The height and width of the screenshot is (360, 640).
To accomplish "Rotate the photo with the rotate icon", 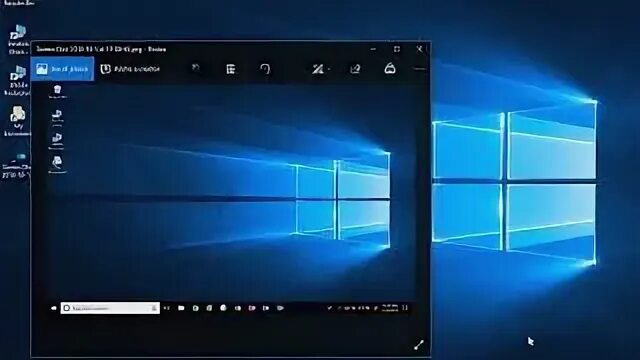I will coord(265,69).
